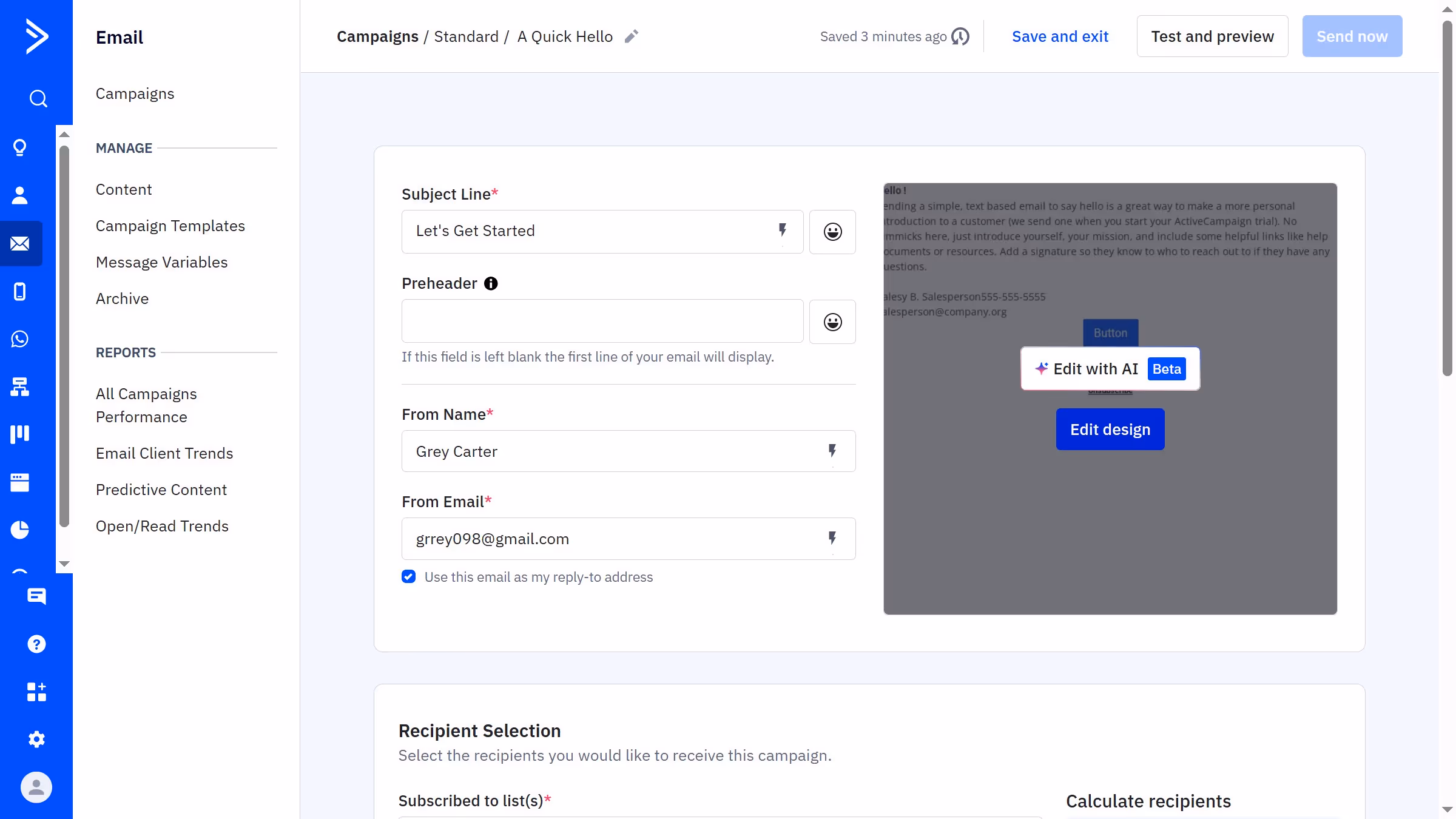The image size is (1456, 819).
Task: Open emoji picker for Subject Line
Action: pyautogui.click(x=832, y=232)
